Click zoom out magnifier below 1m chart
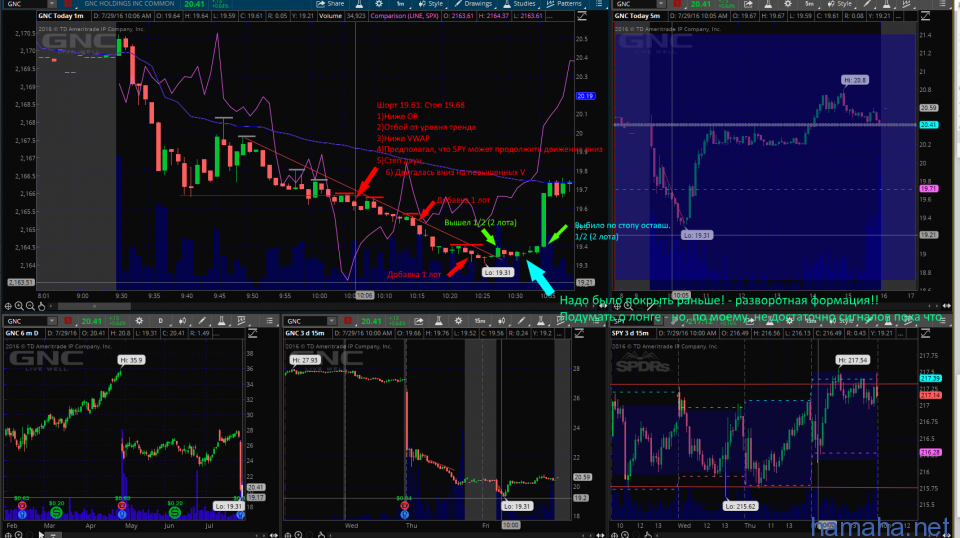 click(30, 306)
